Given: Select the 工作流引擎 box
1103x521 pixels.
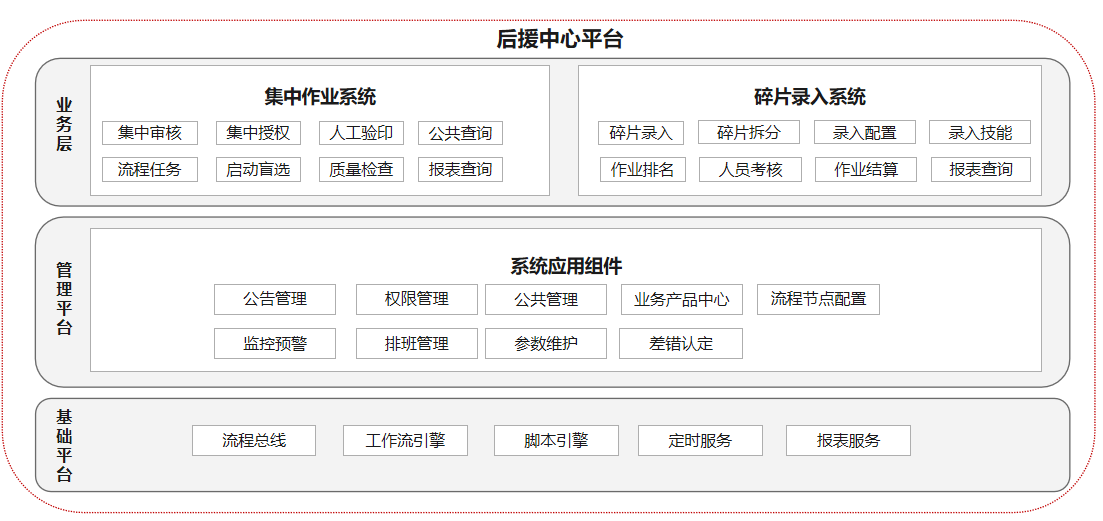Looking at the screenshot, I should pyautogui.click(x=405, y=441).
